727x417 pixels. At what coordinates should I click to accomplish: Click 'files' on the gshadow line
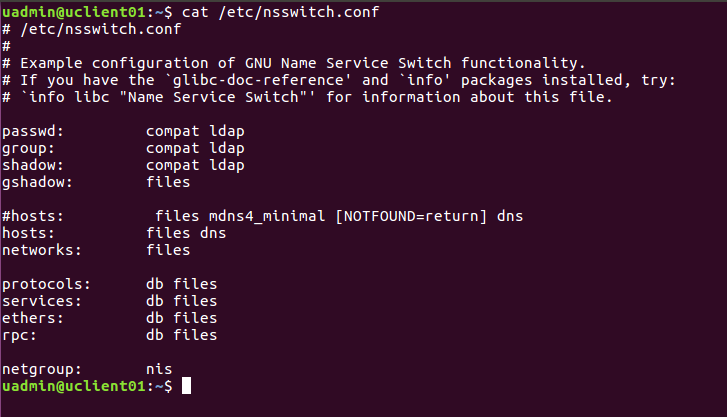tap(168, 182)
